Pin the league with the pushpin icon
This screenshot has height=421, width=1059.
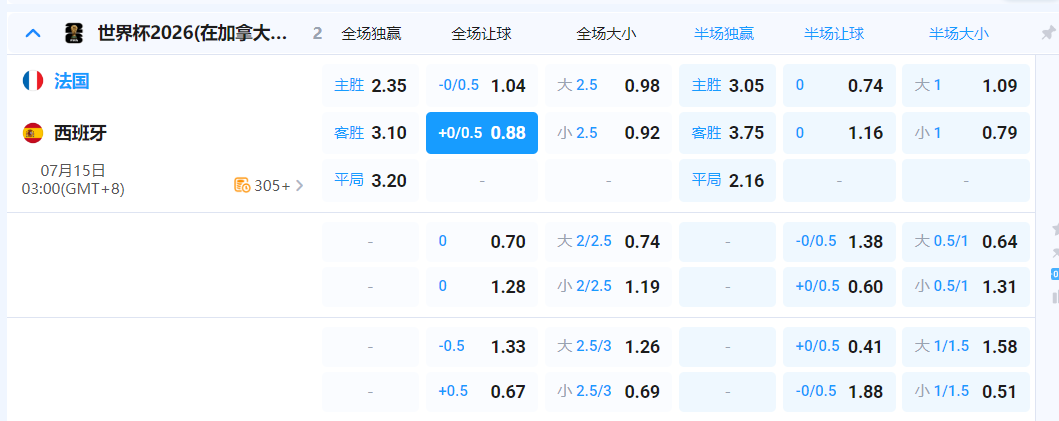coord(1048,33)
